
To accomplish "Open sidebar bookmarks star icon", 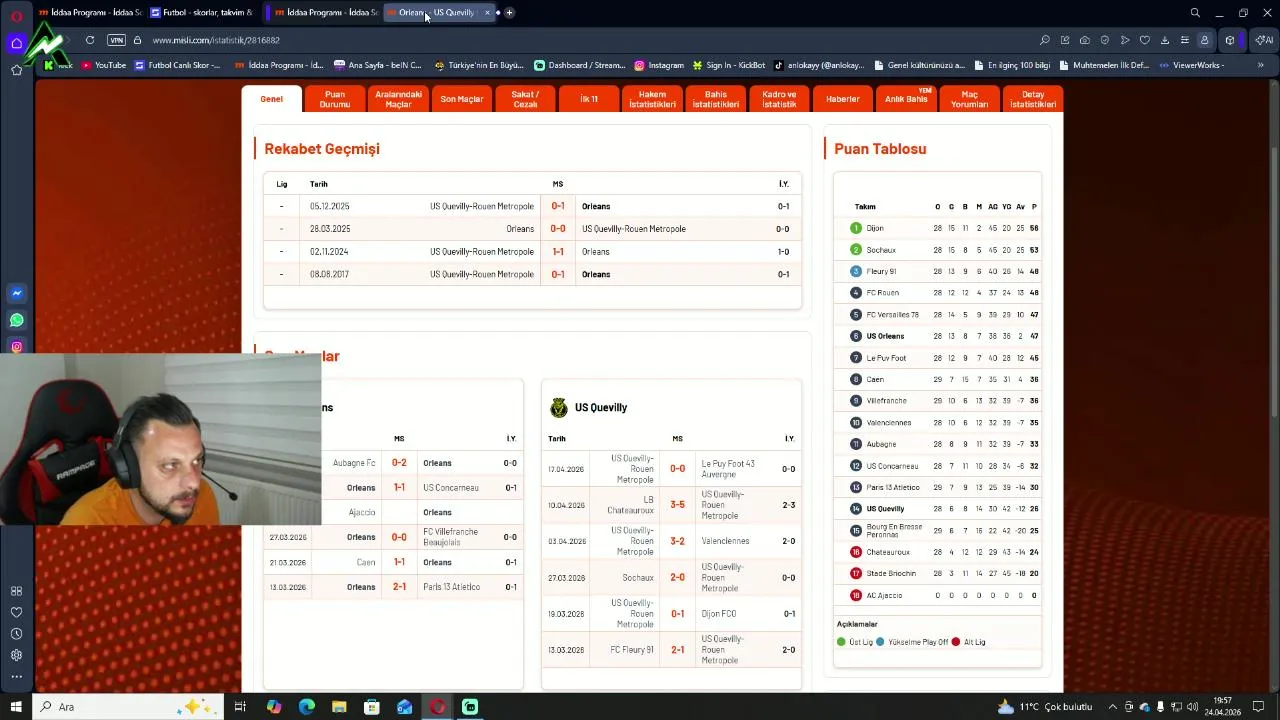I will click(16, 70).
